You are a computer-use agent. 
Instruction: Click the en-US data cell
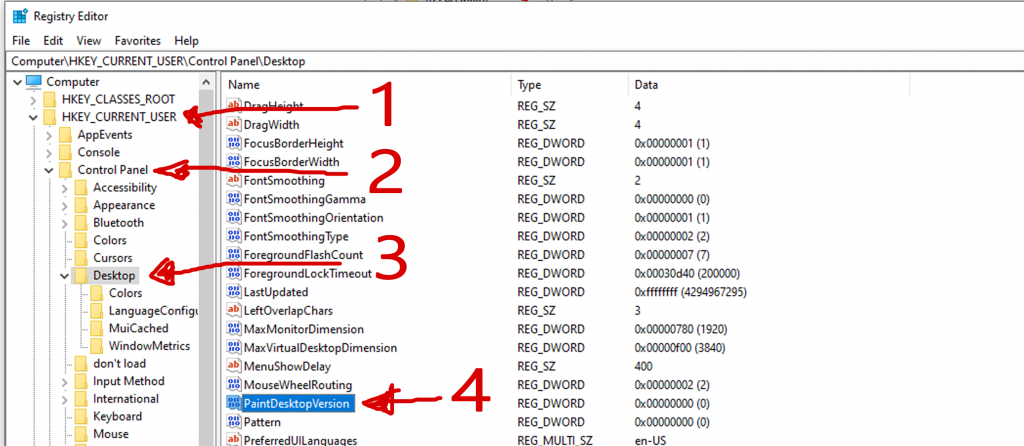pos(650,441)
